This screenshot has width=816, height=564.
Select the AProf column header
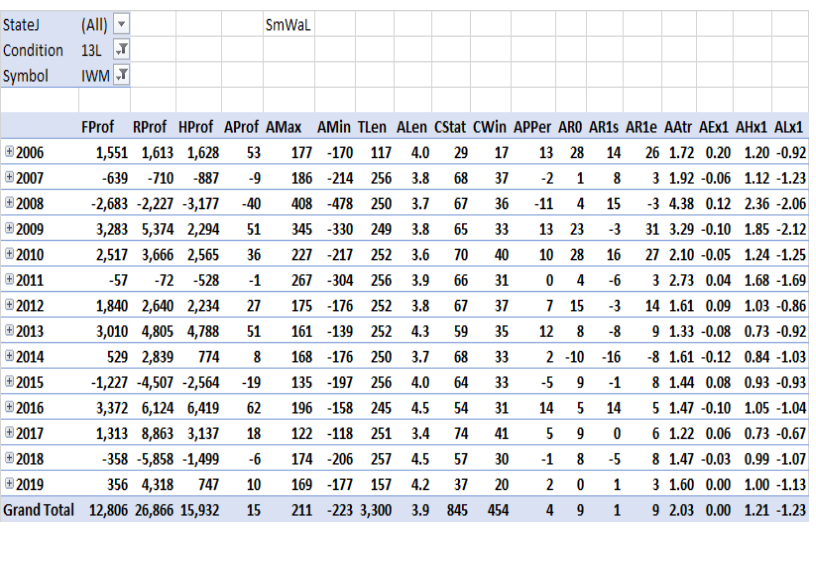tap(241, 127)
